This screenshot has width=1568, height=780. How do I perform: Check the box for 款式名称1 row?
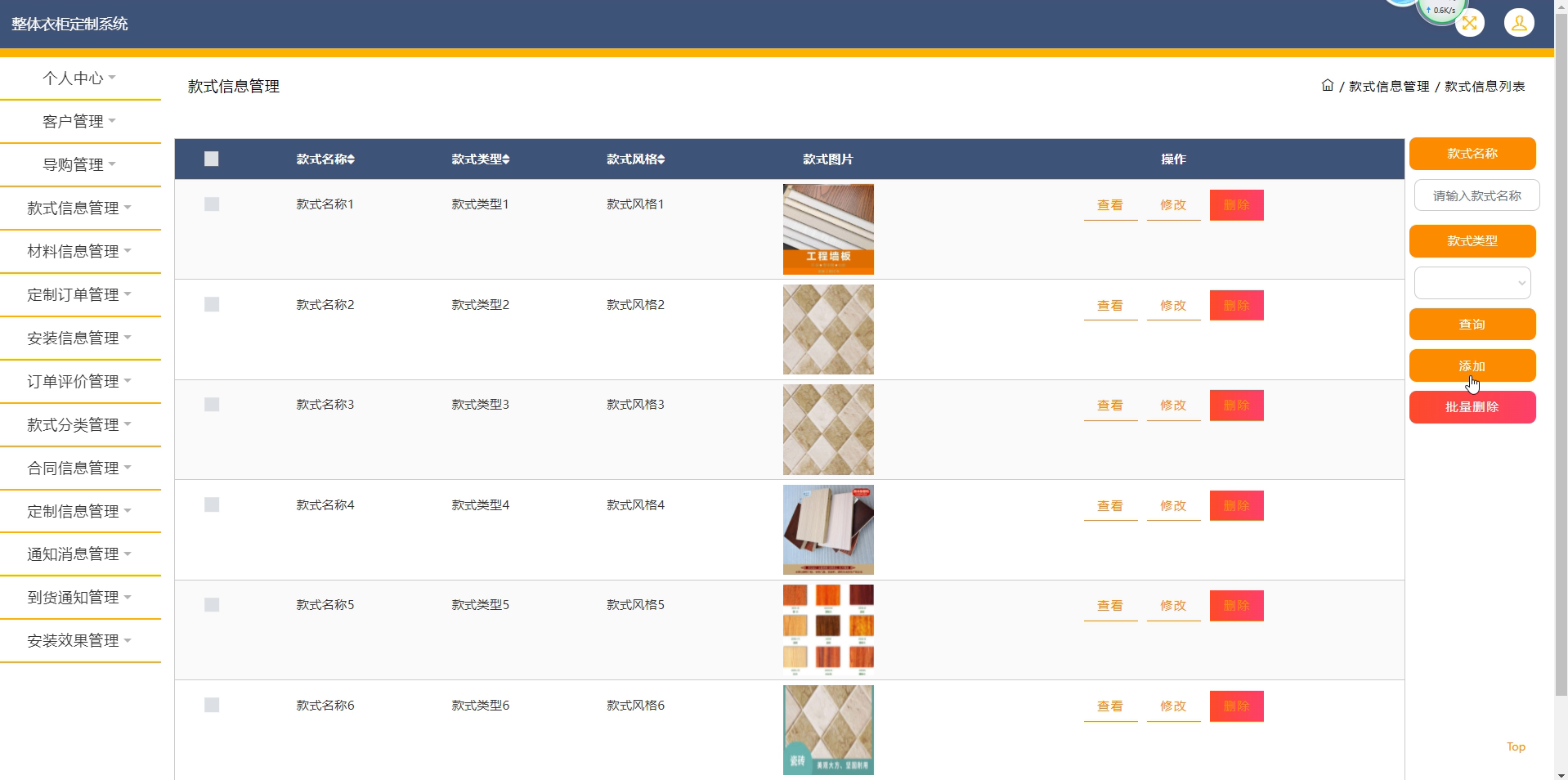(212, 204)
